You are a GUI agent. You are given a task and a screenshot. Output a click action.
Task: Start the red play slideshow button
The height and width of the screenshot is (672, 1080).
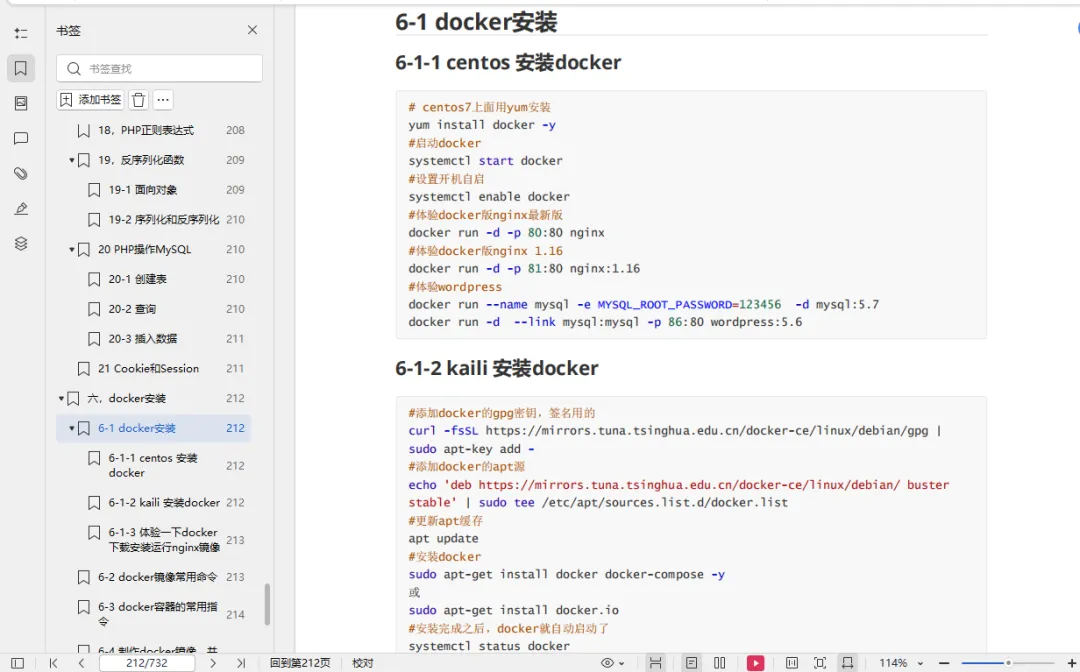pos(756,663)
